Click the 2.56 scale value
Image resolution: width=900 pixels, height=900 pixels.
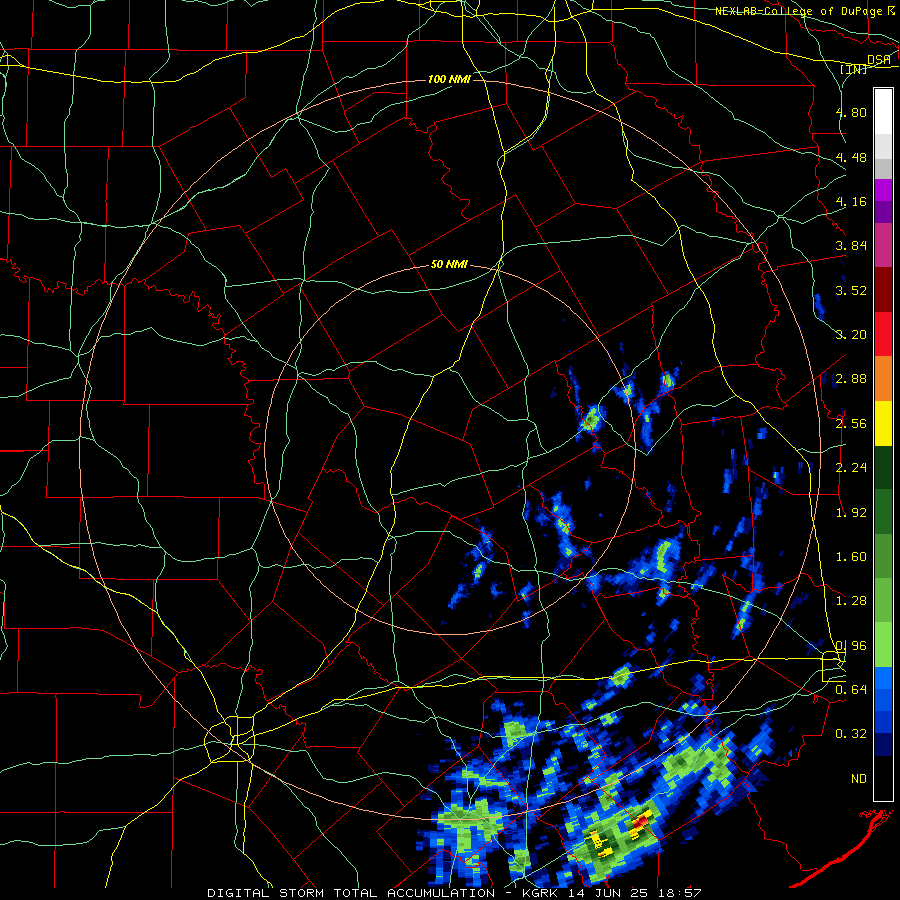click(851, 424)
